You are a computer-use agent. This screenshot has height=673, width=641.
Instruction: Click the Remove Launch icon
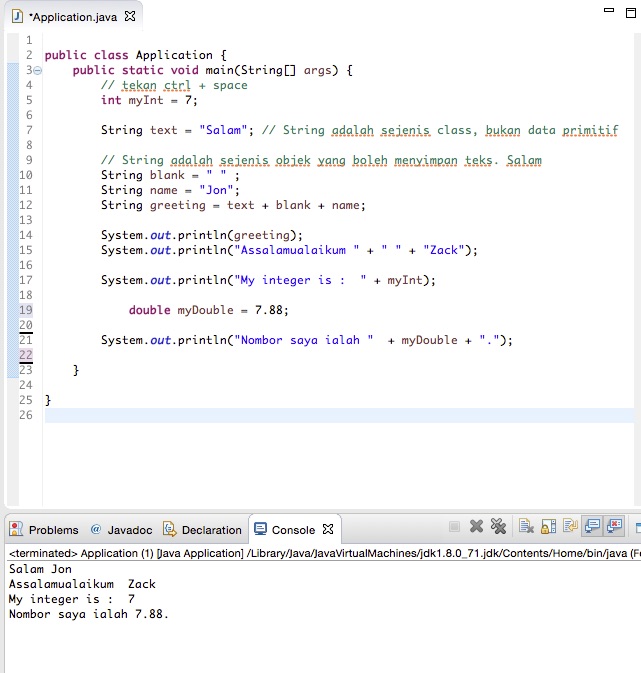pyautogui.click(x=477, y=527)
